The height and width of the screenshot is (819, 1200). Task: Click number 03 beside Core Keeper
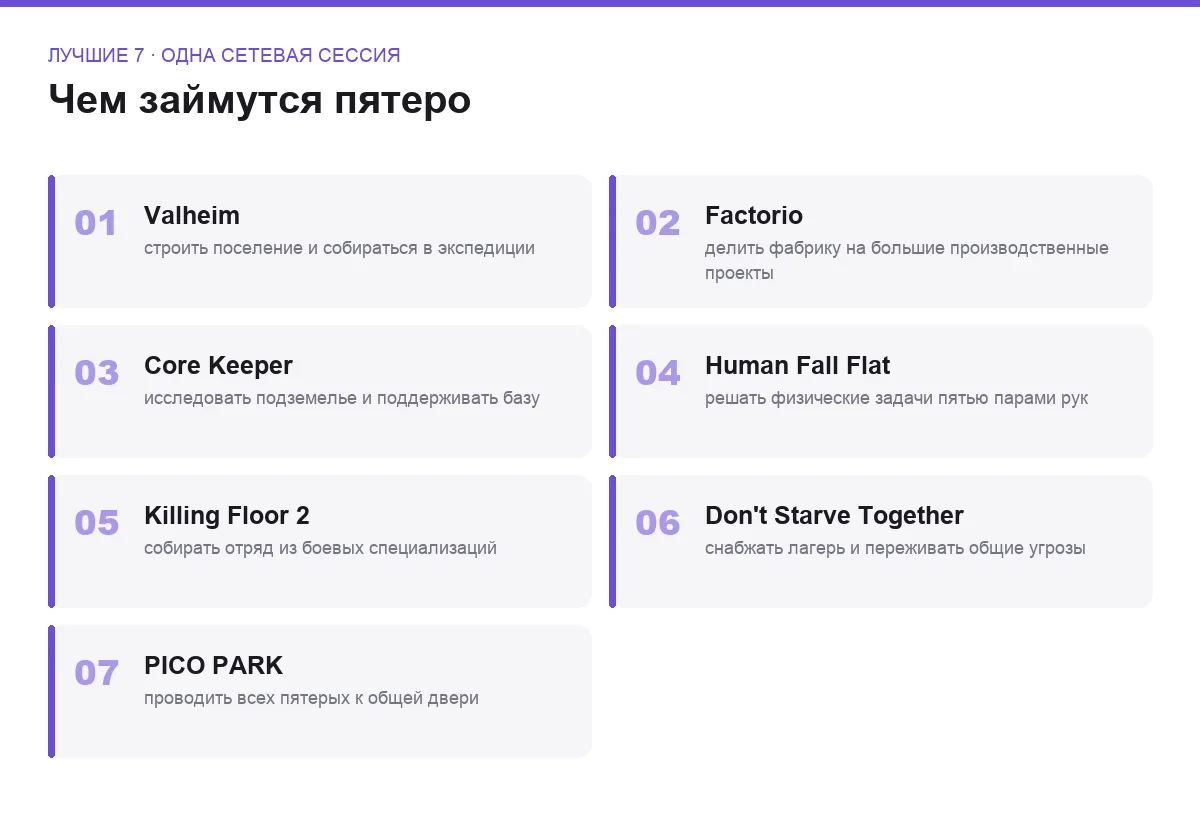(x=96, y=372)
